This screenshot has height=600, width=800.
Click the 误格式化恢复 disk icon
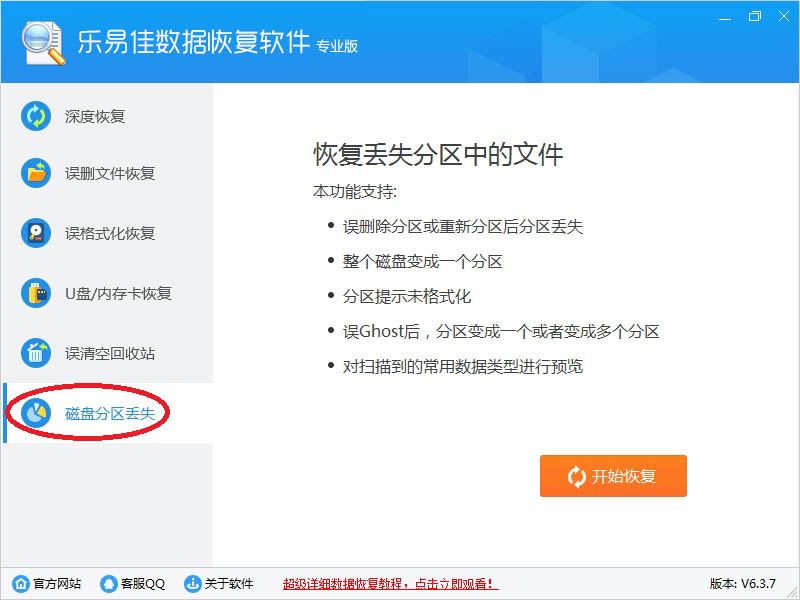(36, 233)
